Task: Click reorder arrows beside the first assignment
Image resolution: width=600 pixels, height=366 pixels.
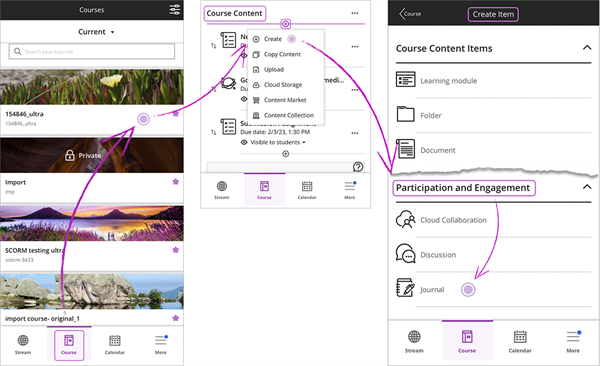Action: coord(214,46)
